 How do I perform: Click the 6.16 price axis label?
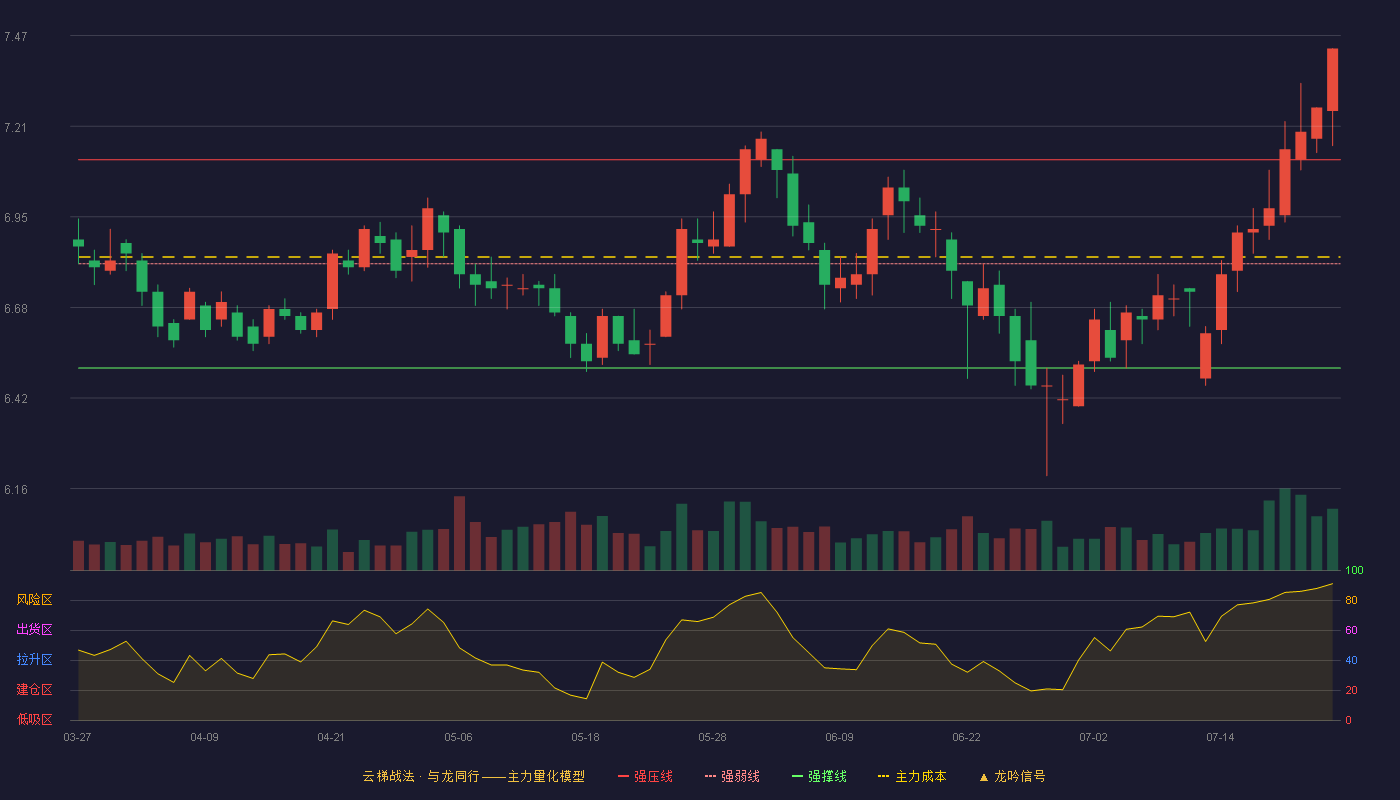tap(15, 490)
